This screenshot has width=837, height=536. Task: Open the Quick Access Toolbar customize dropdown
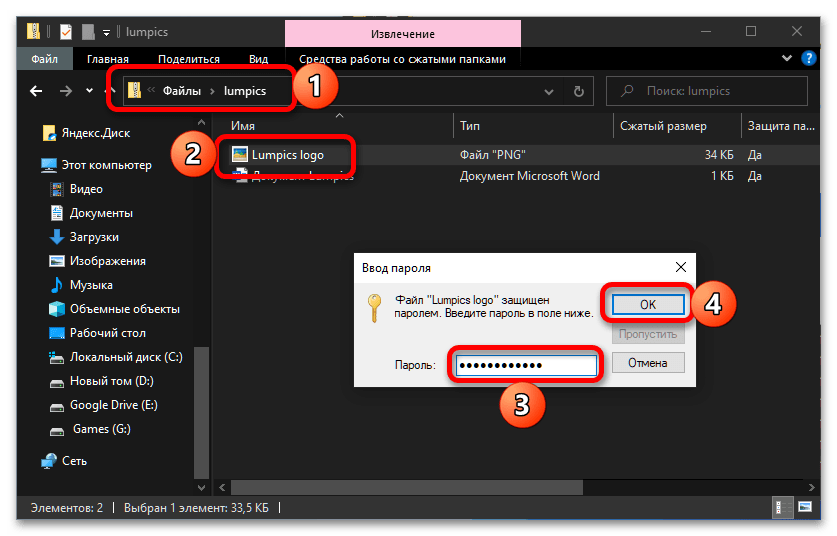point(106,32)
